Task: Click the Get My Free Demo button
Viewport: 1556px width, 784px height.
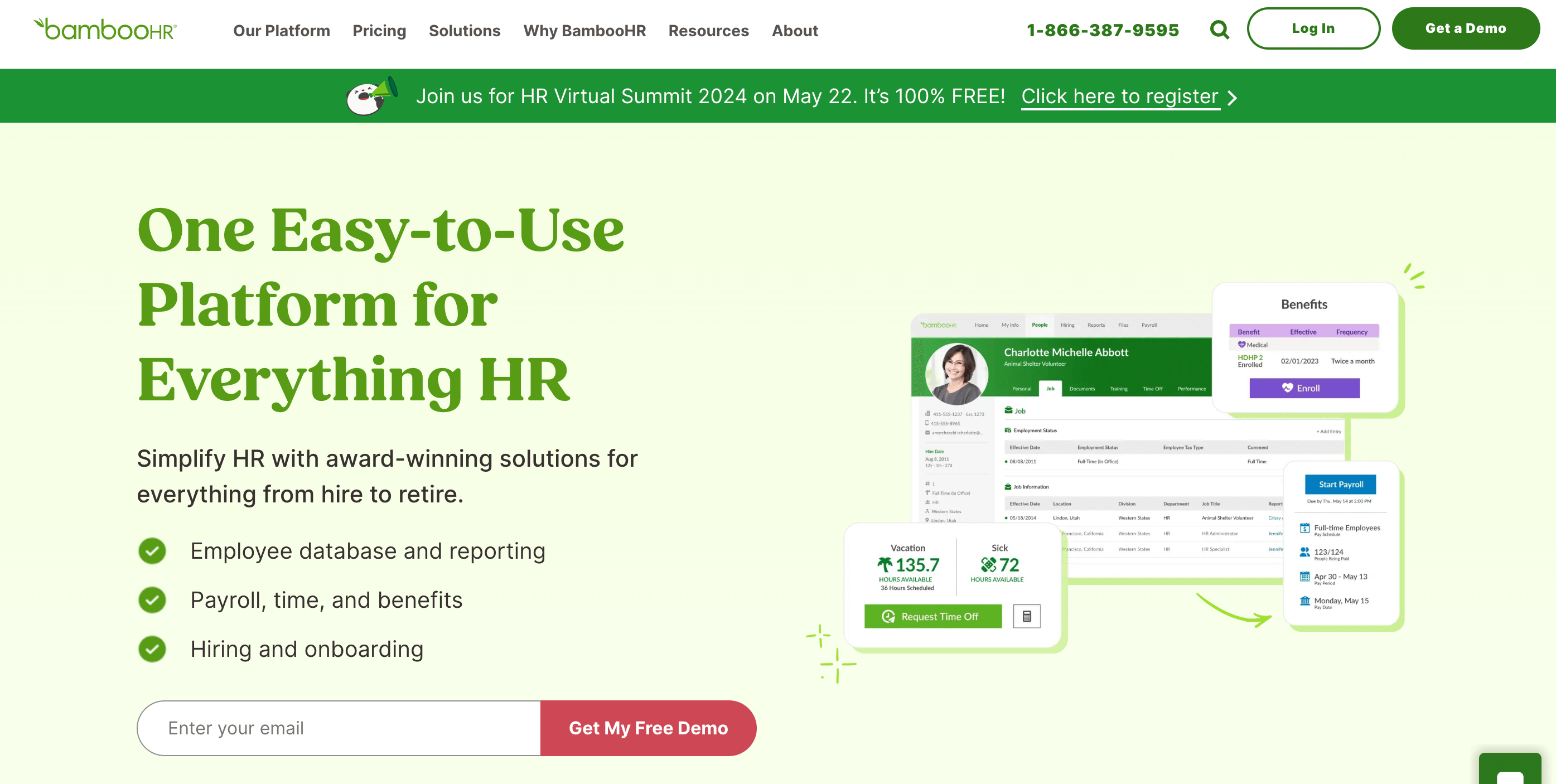Action: pyautogui.click(x=648, y=728)
